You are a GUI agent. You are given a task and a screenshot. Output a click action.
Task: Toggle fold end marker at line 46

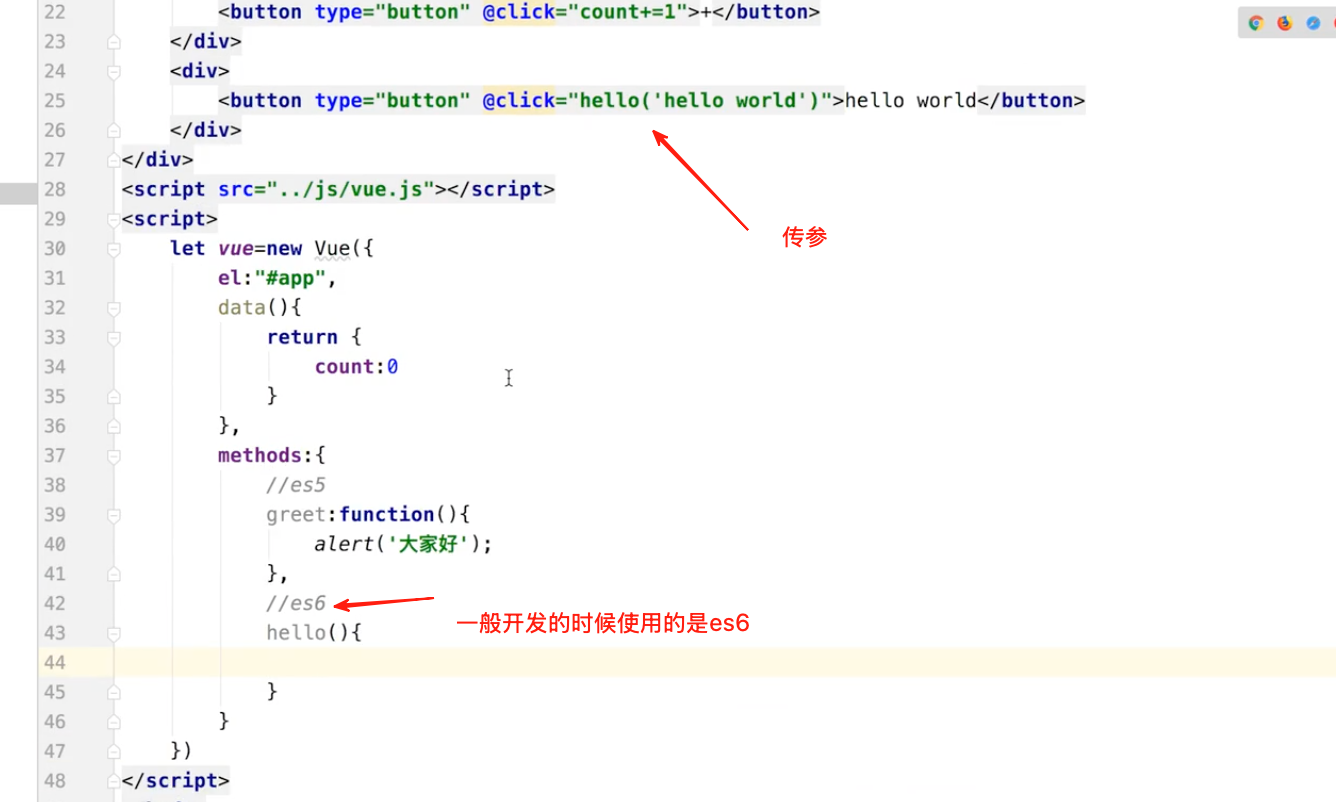113,721
